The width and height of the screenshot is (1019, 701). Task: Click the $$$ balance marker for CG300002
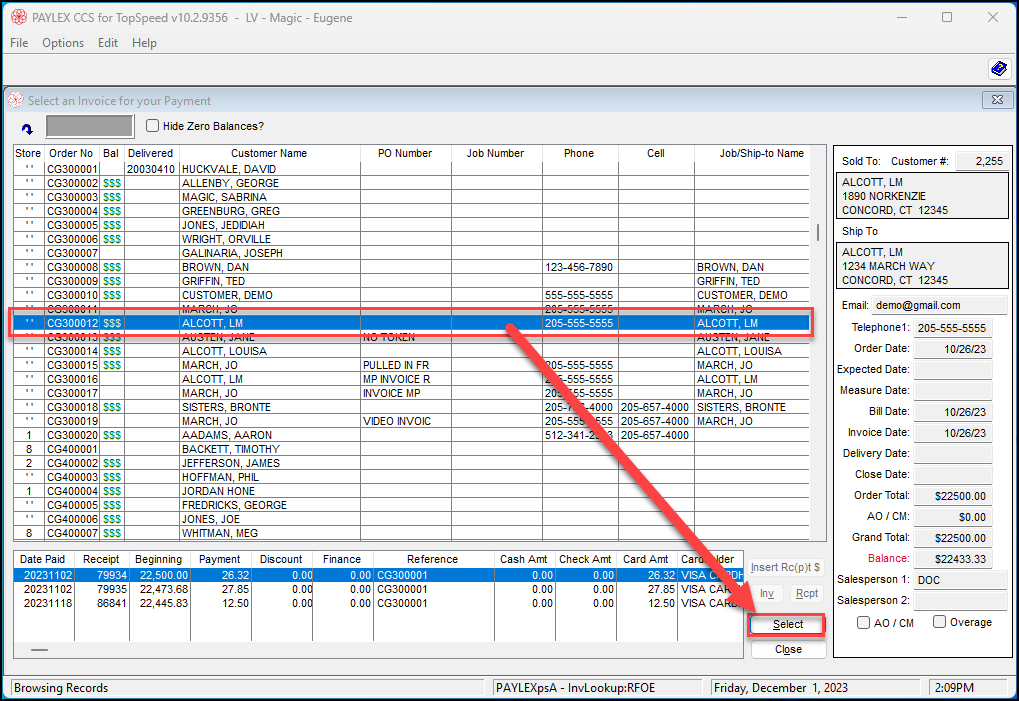point(112,183)
